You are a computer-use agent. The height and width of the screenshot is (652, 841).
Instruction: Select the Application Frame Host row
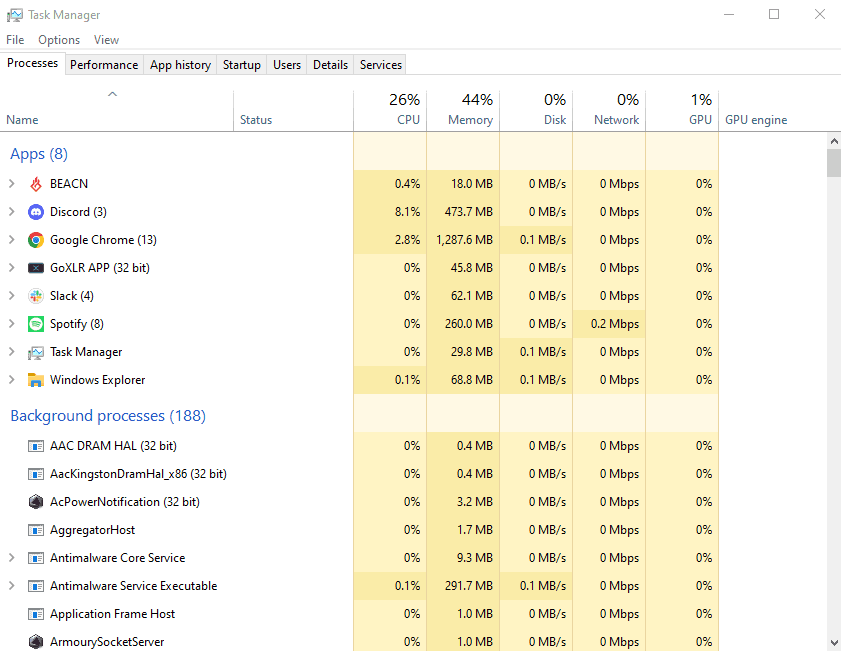pyautogui.click(x=112, y=614)
